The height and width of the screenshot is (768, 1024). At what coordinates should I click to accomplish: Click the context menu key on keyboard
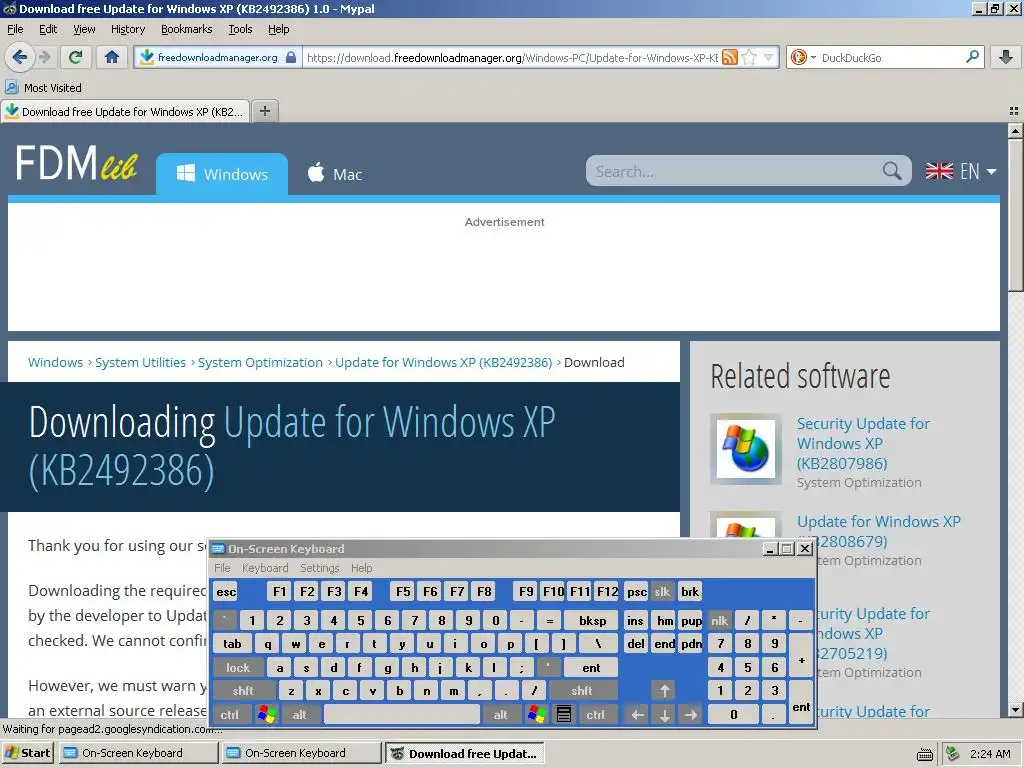[x=564, y=714]
